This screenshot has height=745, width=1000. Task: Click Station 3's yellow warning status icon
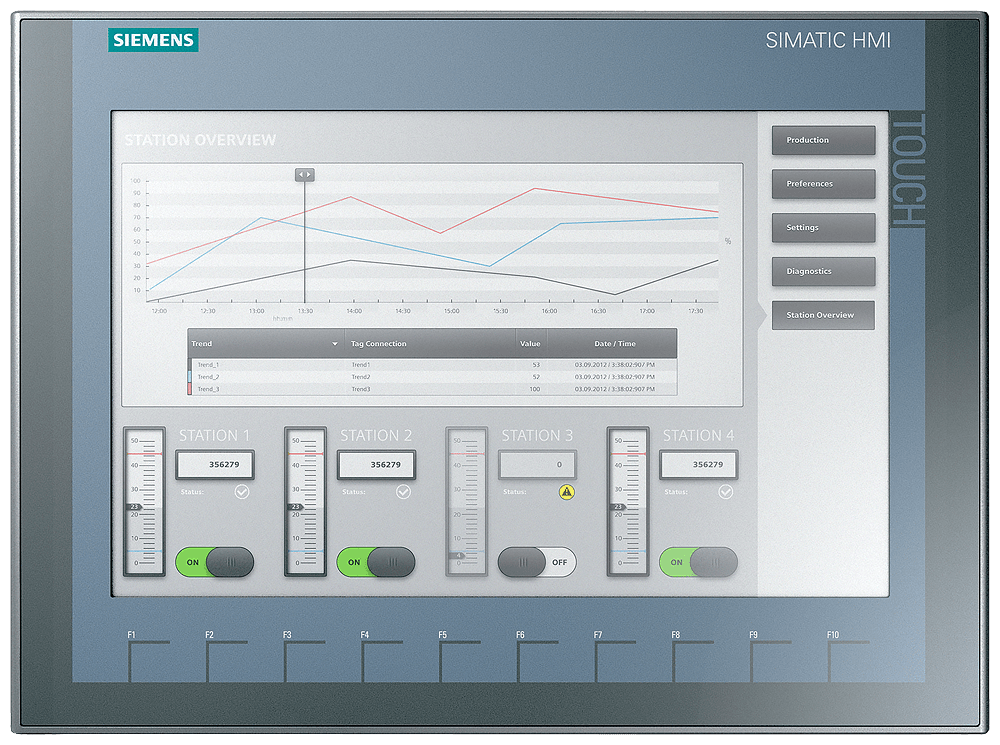[x=566, y=492]
